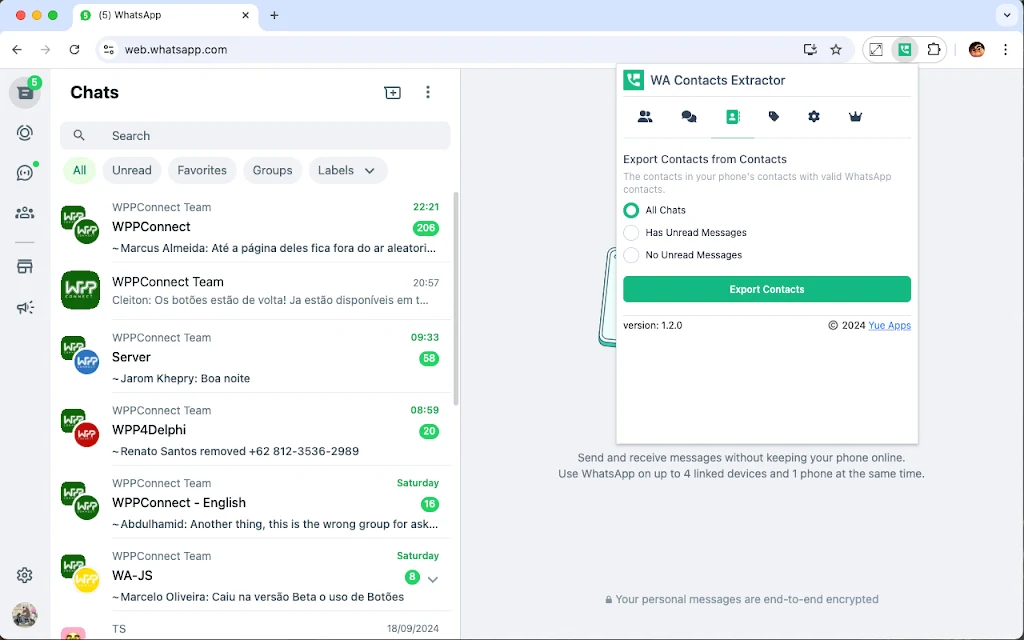Select the Has Unread Messages radio option
The image size is (1024, 640).
[631, 232]
